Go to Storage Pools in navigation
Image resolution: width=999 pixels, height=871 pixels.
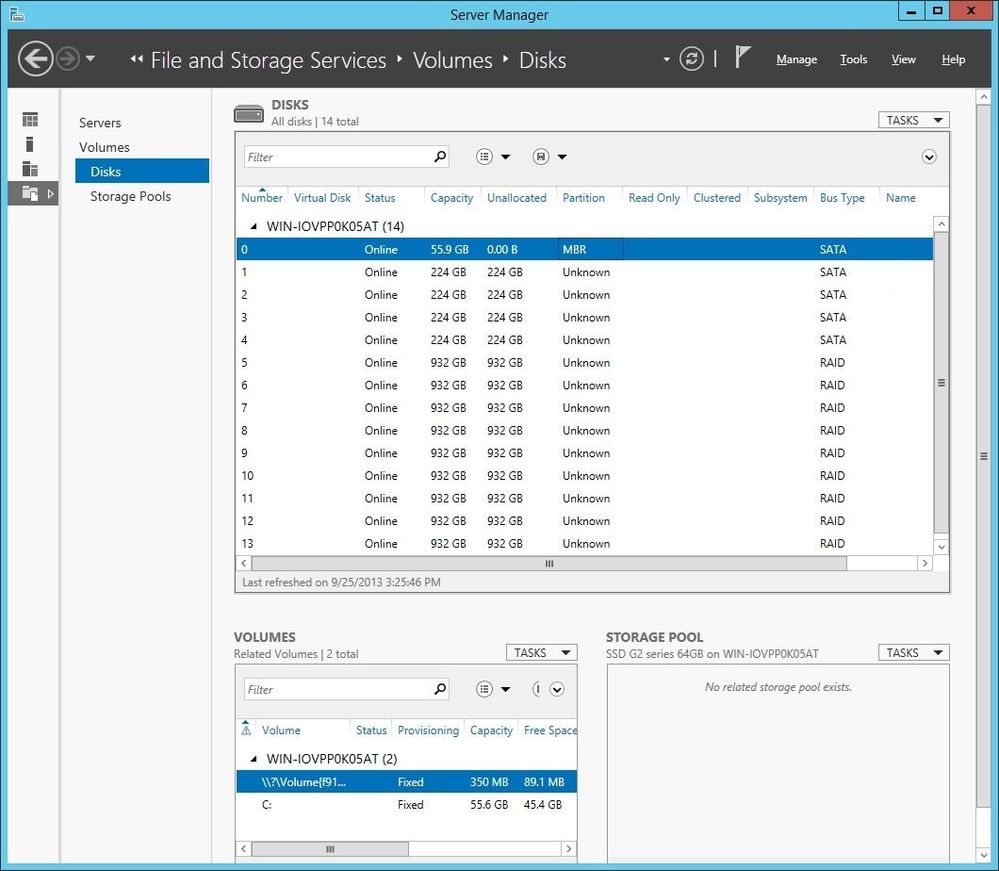(x=131, y=196)
